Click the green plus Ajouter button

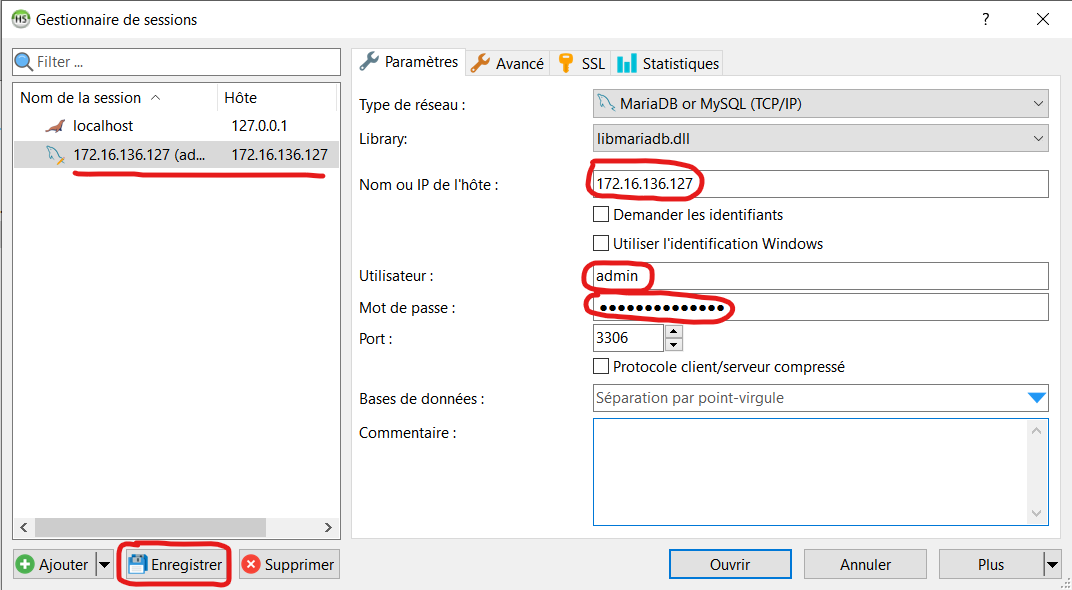coord(27,565)
